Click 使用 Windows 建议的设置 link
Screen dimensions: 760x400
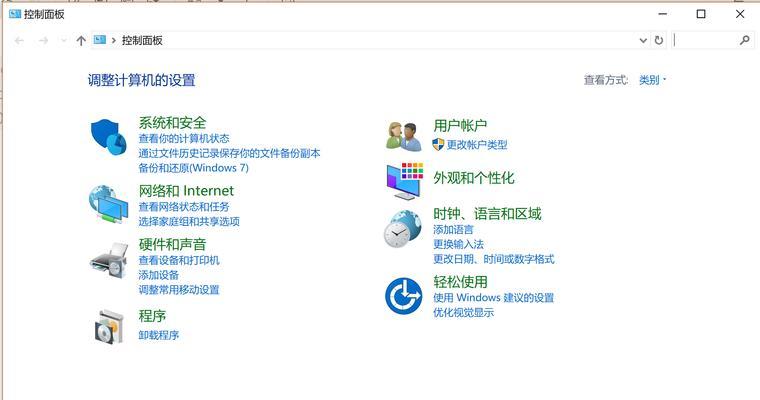(x=493, y=298)
